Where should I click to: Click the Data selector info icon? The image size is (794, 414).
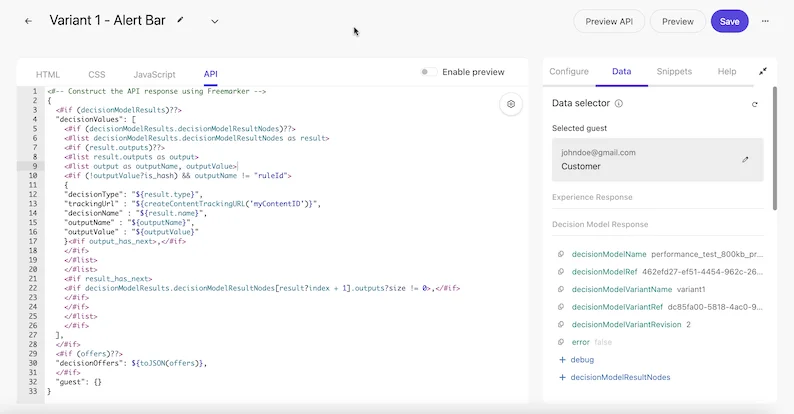(619, 103)
